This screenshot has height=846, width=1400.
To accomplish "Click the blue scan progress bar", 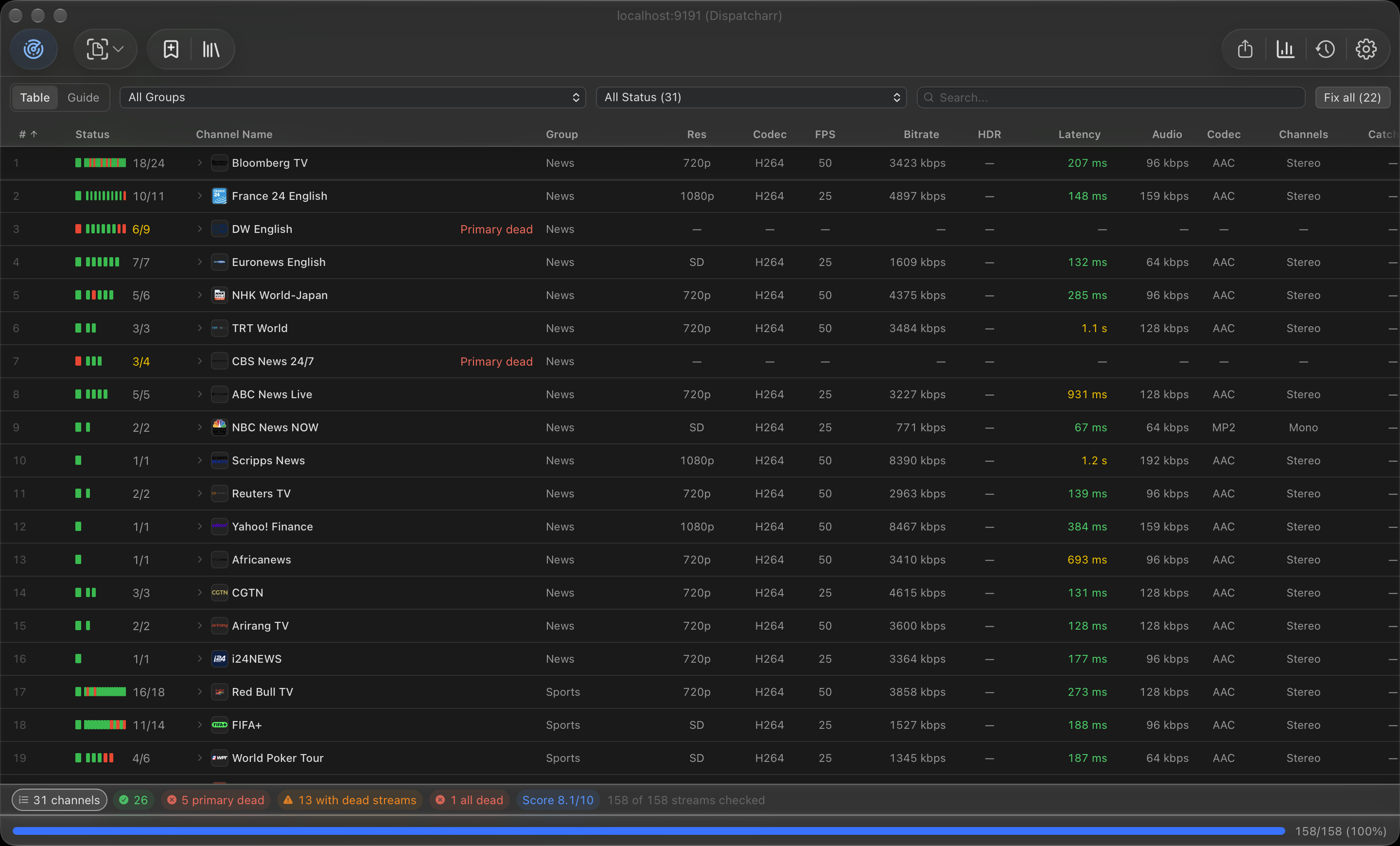I will 648,830.
